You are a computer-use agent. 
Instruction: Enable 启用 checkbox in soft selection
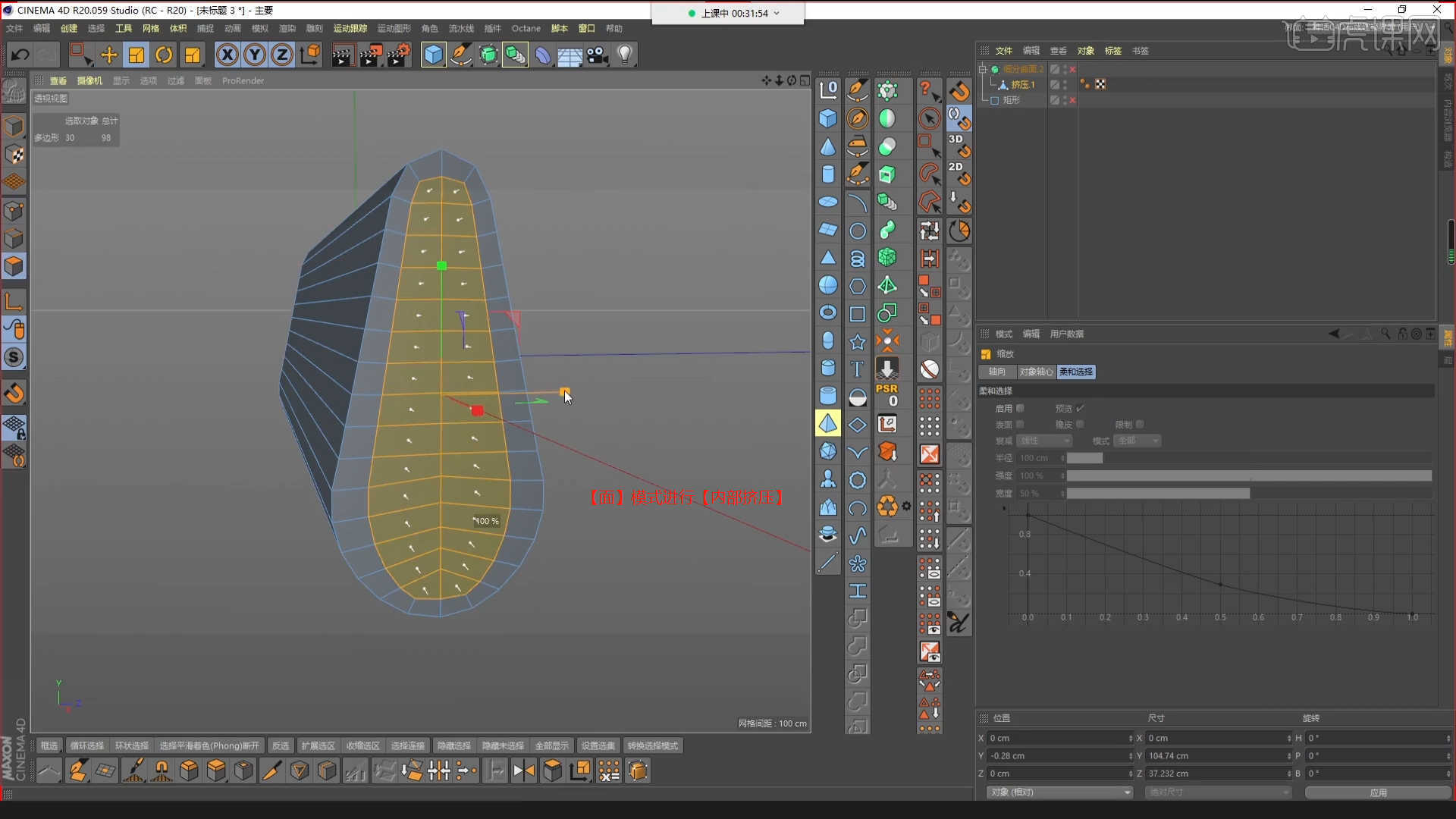click(1020, 408)
